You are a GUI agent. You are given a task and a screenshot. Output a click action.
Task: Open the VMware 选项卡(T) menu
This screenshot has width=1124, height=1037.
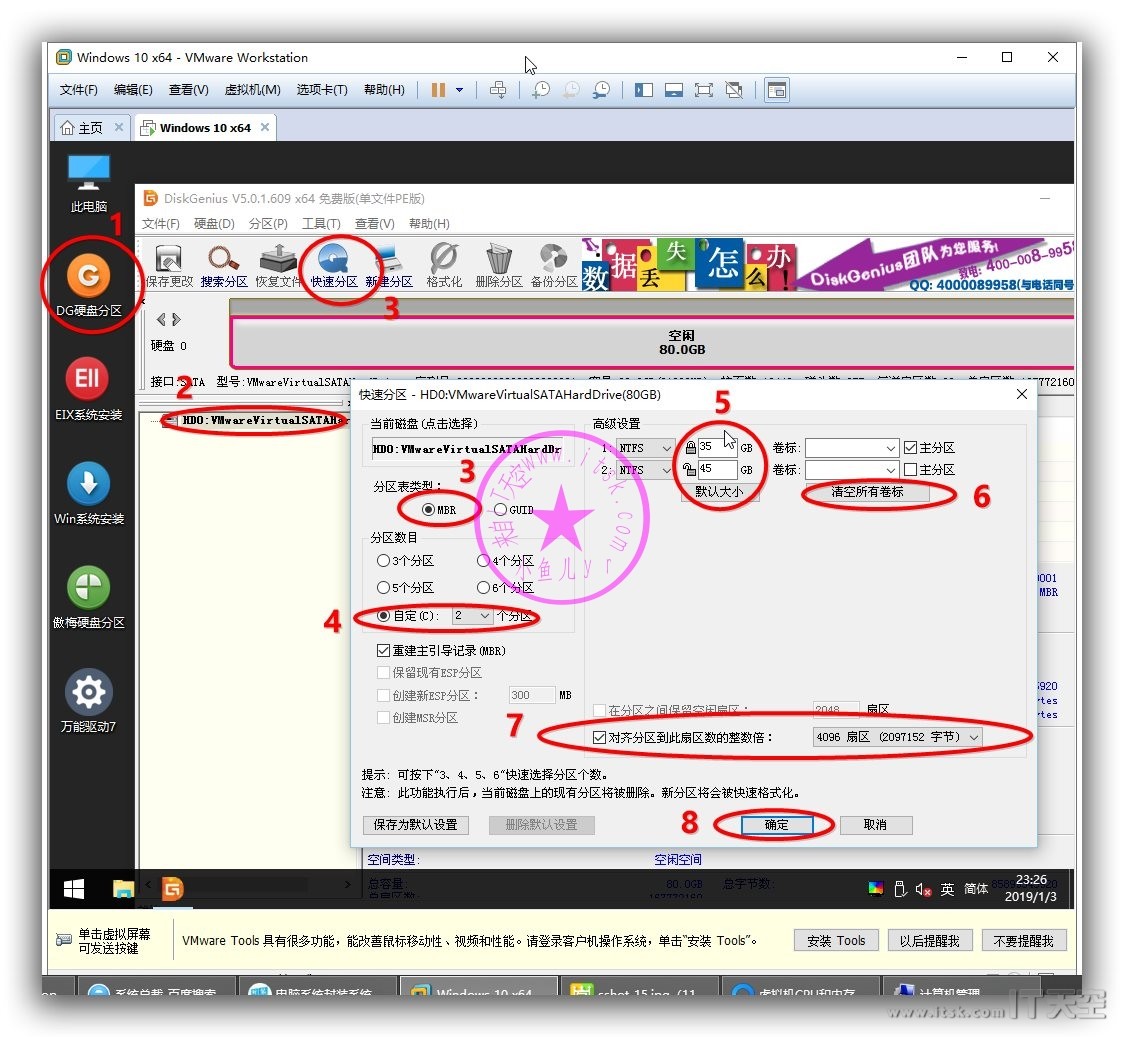pyautogui.click(x=322, y=90)
